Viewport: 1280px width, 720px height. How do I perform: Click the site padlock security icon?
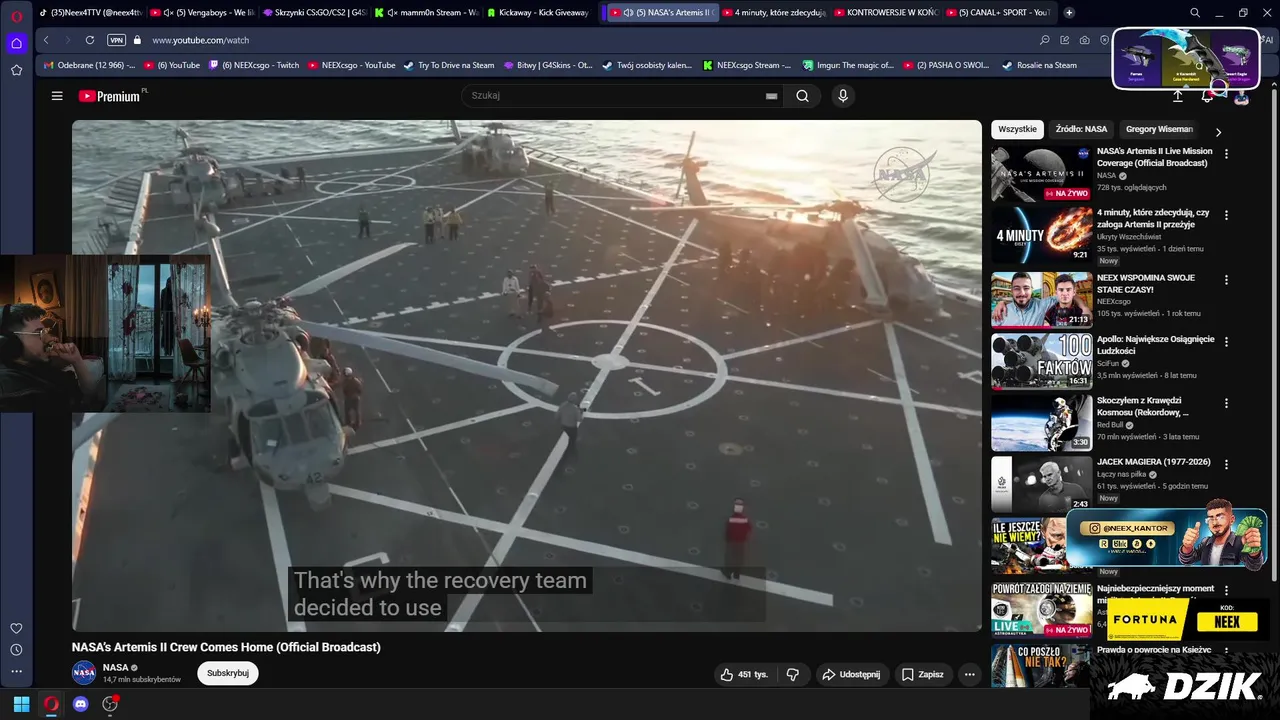[x=138, y=40]
